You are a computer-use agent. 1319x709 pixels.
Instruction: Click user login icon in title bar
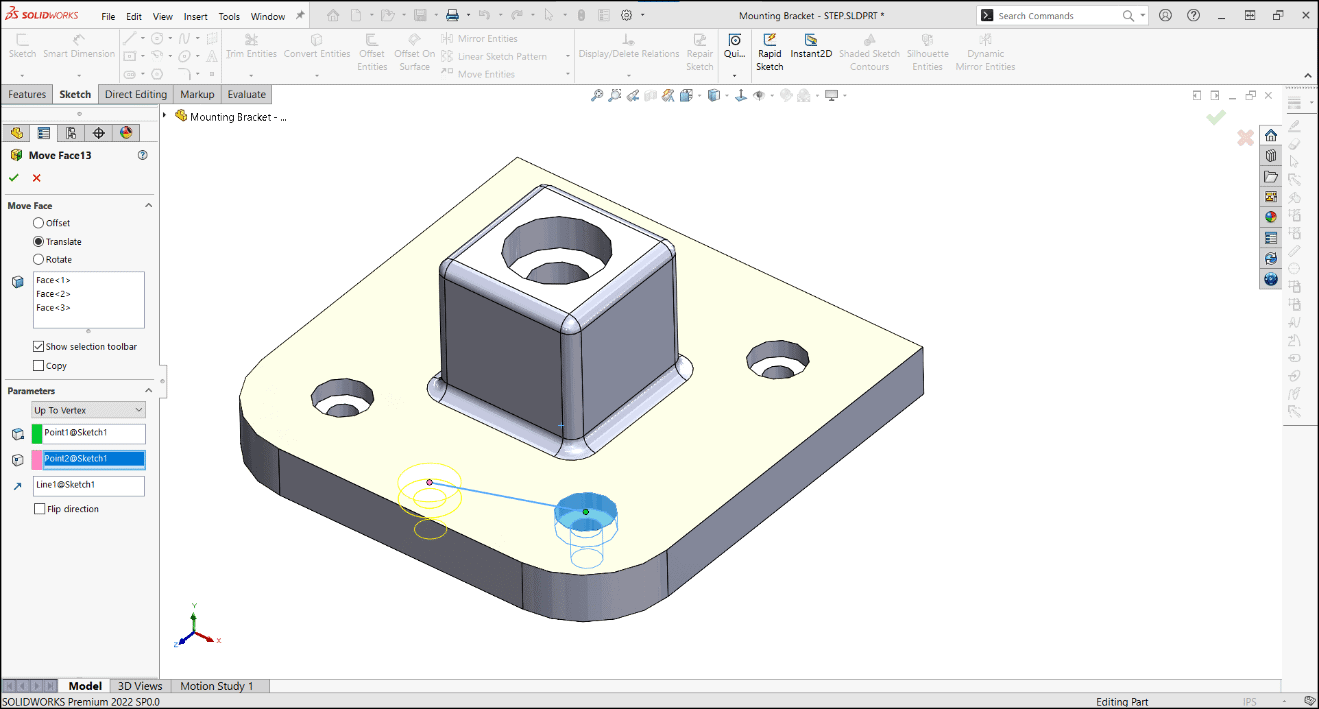pyautogui.click(x=1165, y=15)
